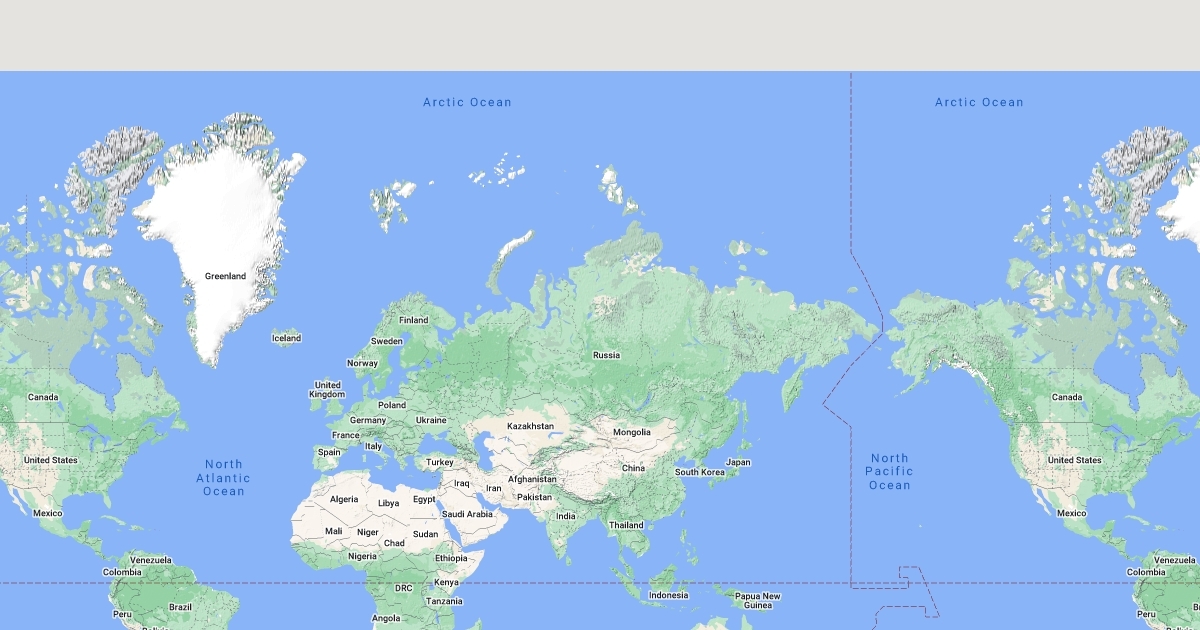1200x630 pixels.
Task: Select the Algeria country label
Action: pyautogui.click(x=344, y=499)
